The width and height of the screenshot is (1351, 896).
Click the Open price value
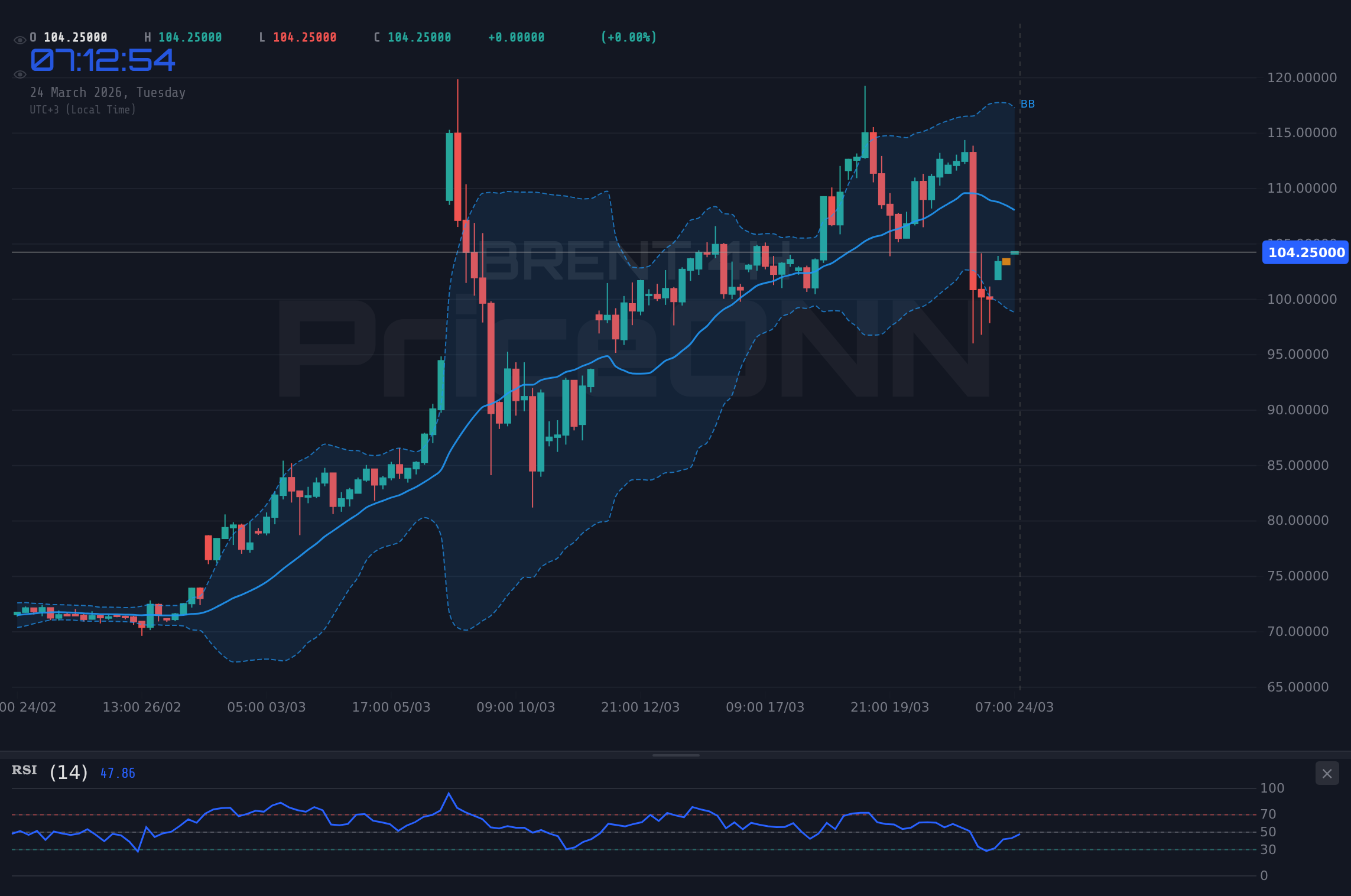[x=76, y=37]
